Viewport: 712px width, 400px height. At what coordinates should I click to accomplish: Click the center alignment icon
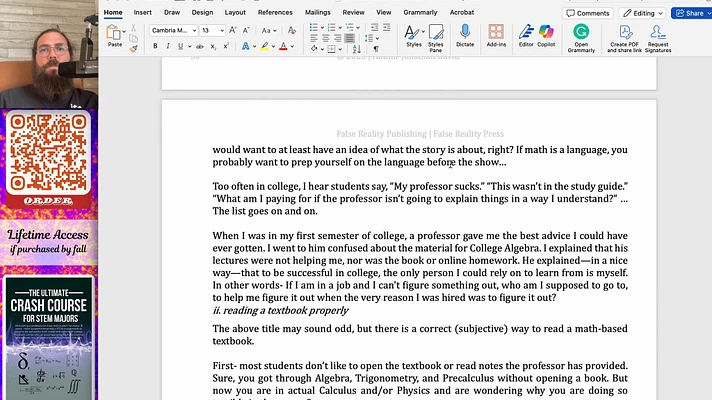point(326,39)
